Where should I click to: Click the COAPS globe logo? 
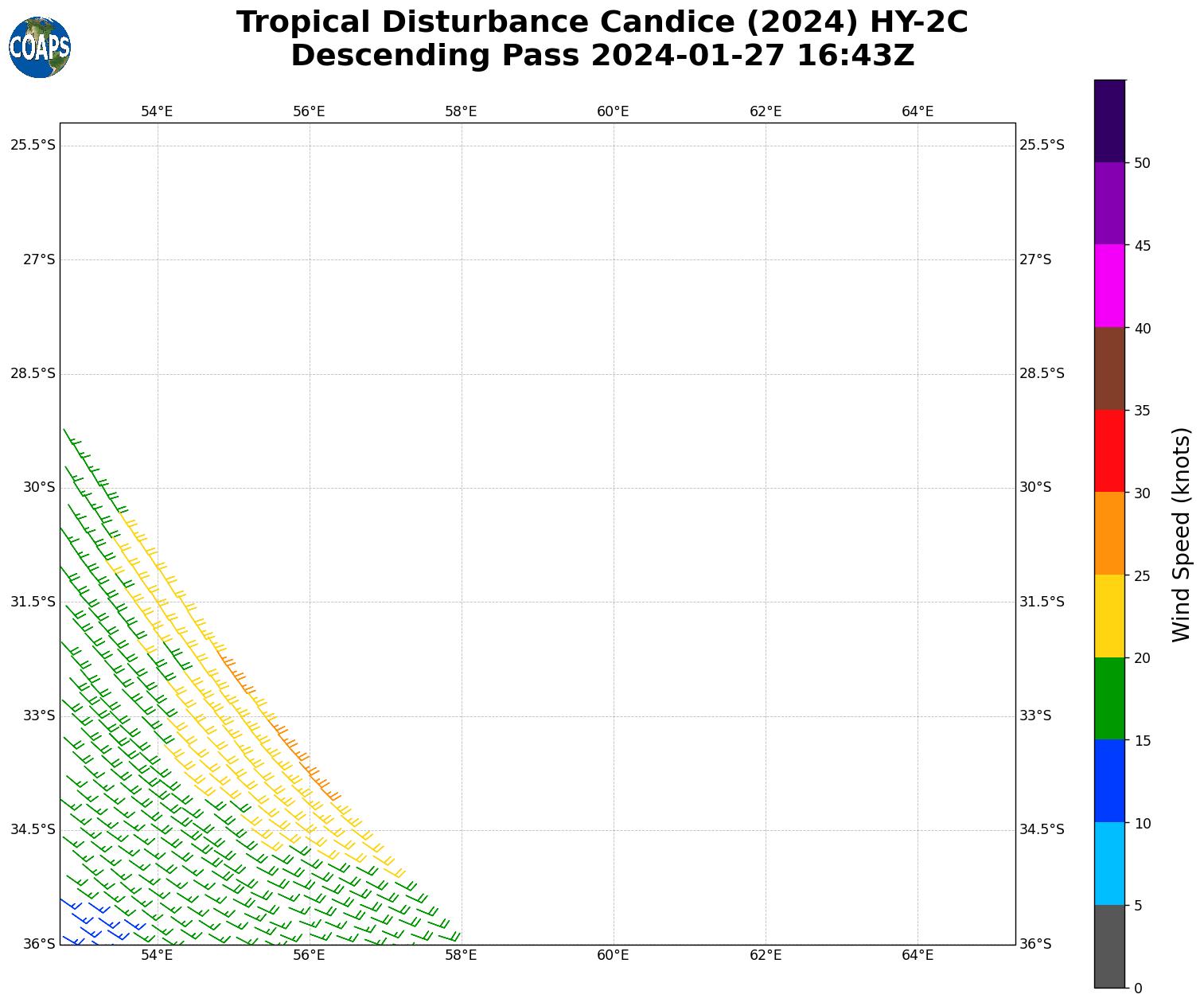pos(40,48)
